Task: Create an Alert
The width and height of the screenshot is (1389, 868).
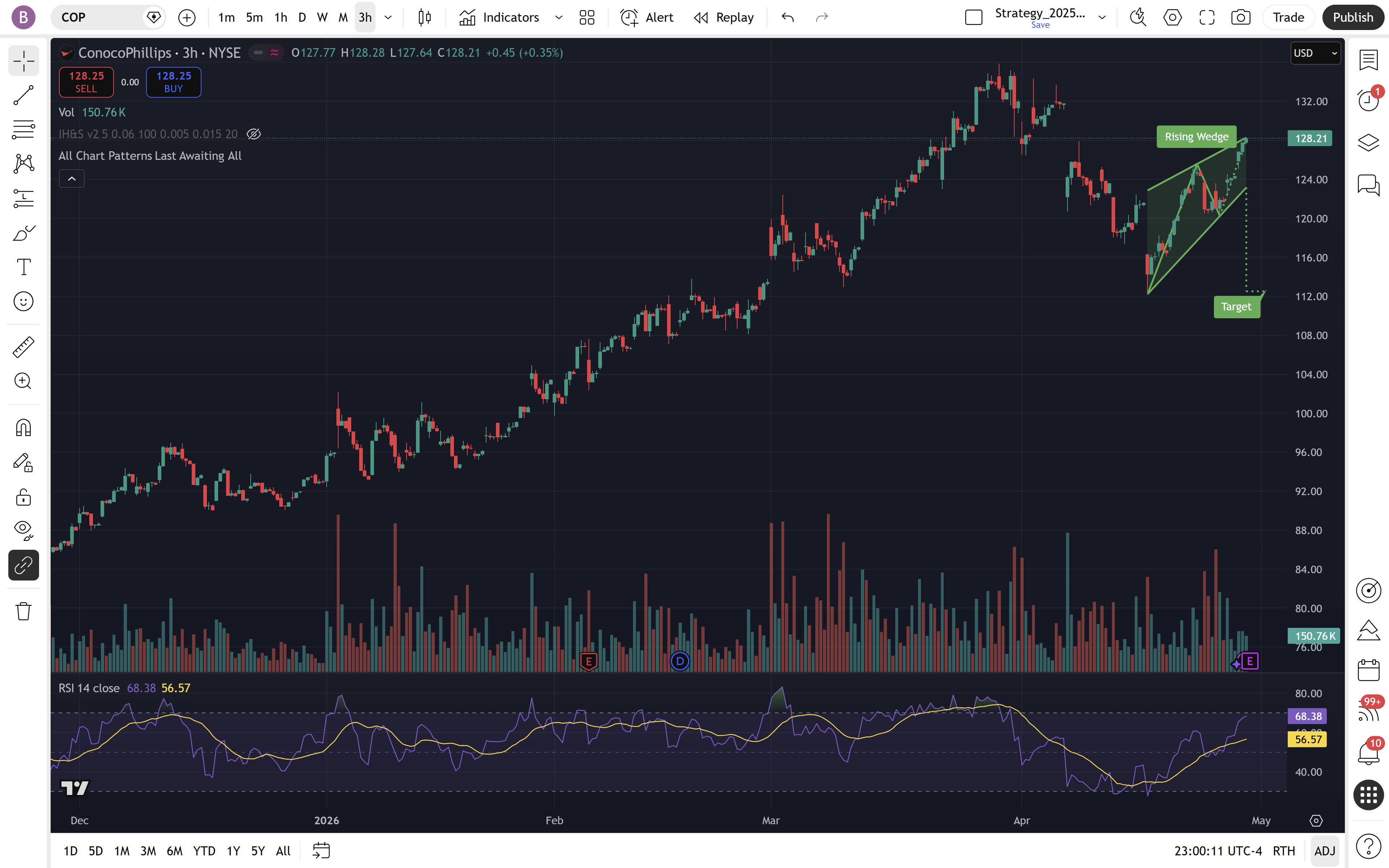Action: [x=647, y=17]
